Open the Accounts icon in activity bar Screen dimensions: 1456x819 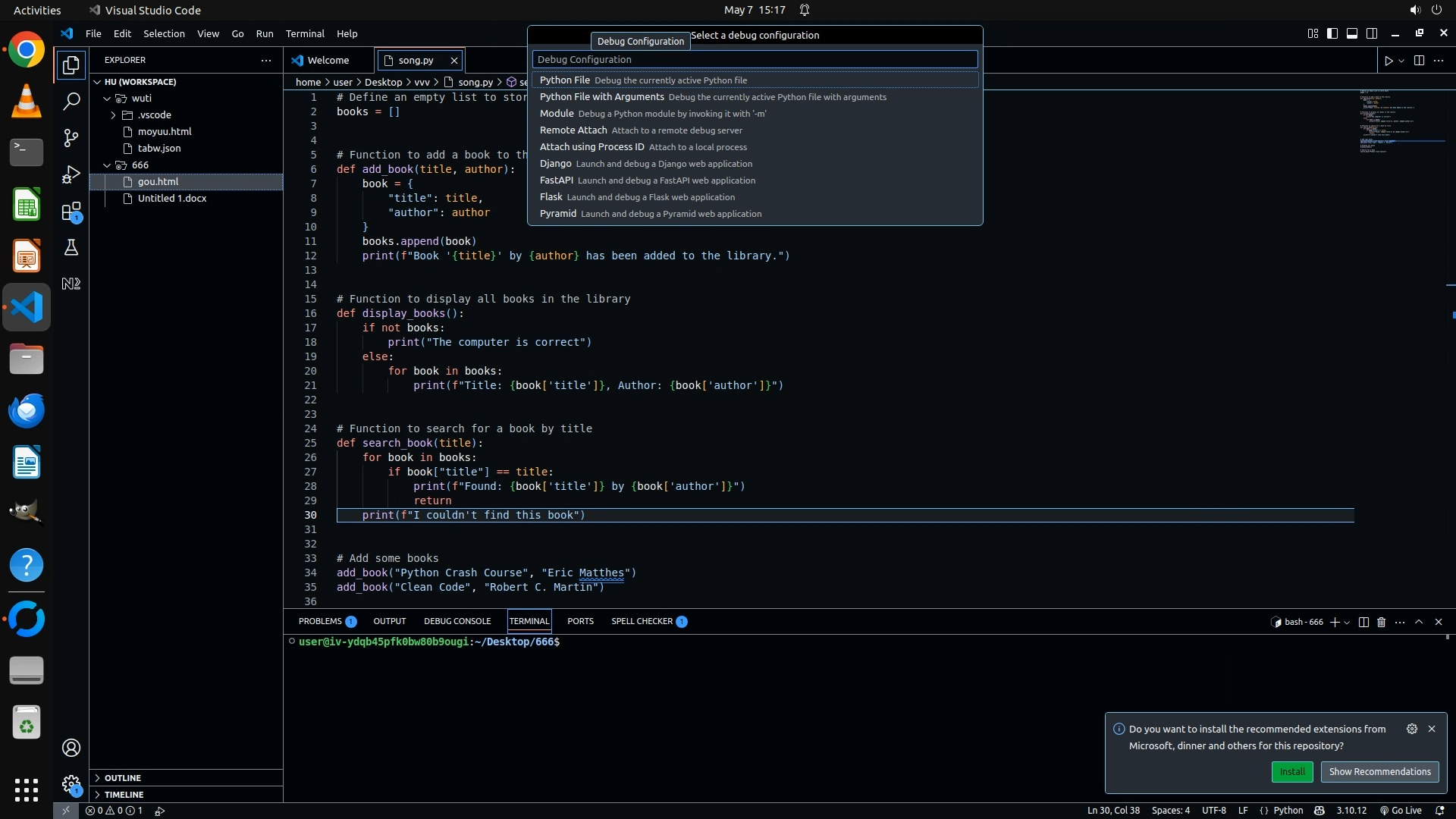[71, 748]
